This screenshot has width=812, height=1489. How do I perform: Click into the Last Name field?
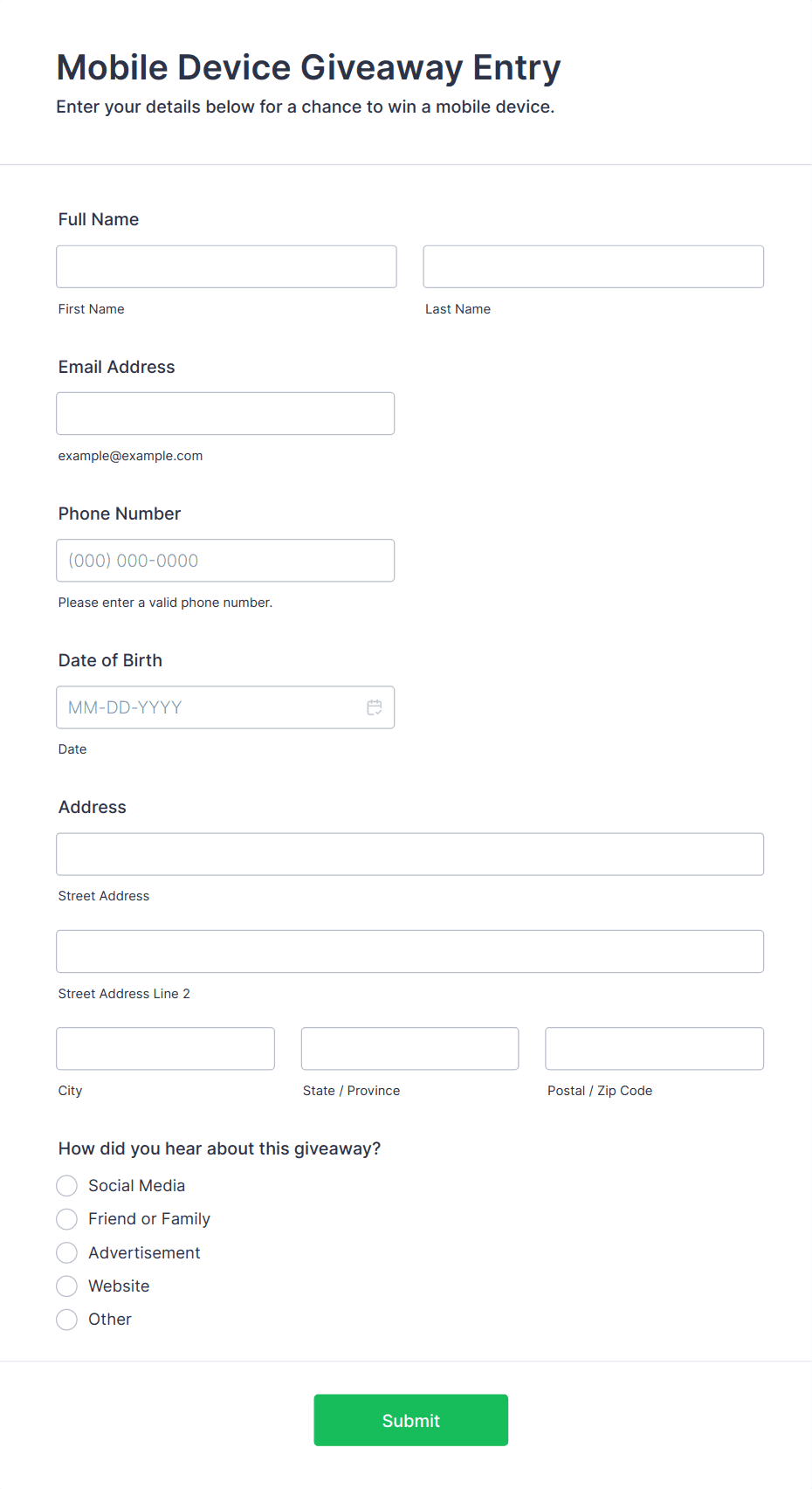point(594,266)
